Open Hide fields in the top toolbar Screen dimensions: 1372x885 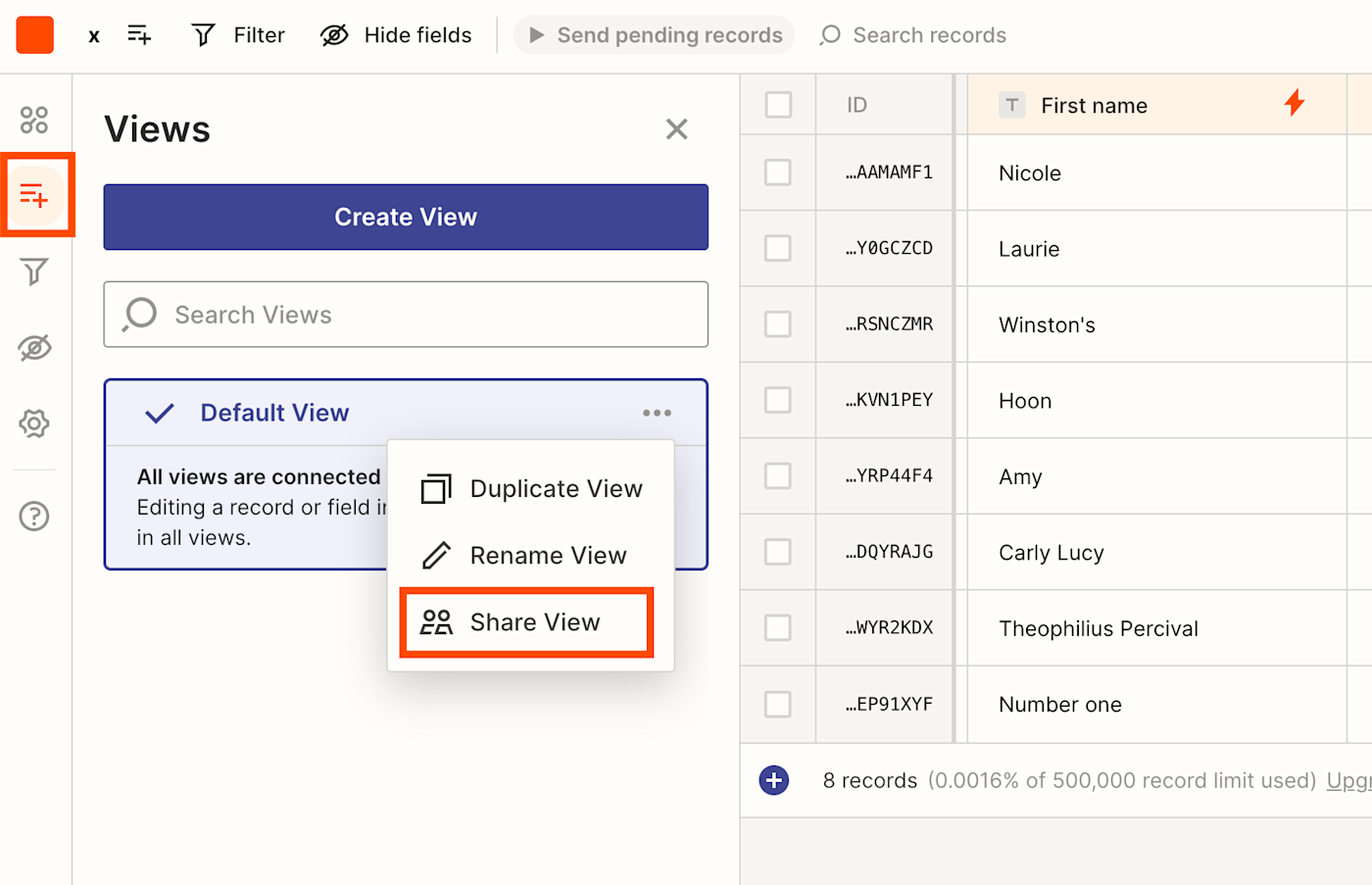pyautogui.click(x=396, y=35)
